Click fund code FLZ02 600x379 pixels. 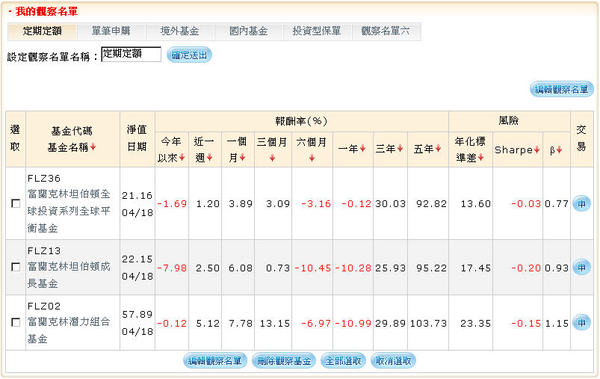44,306
